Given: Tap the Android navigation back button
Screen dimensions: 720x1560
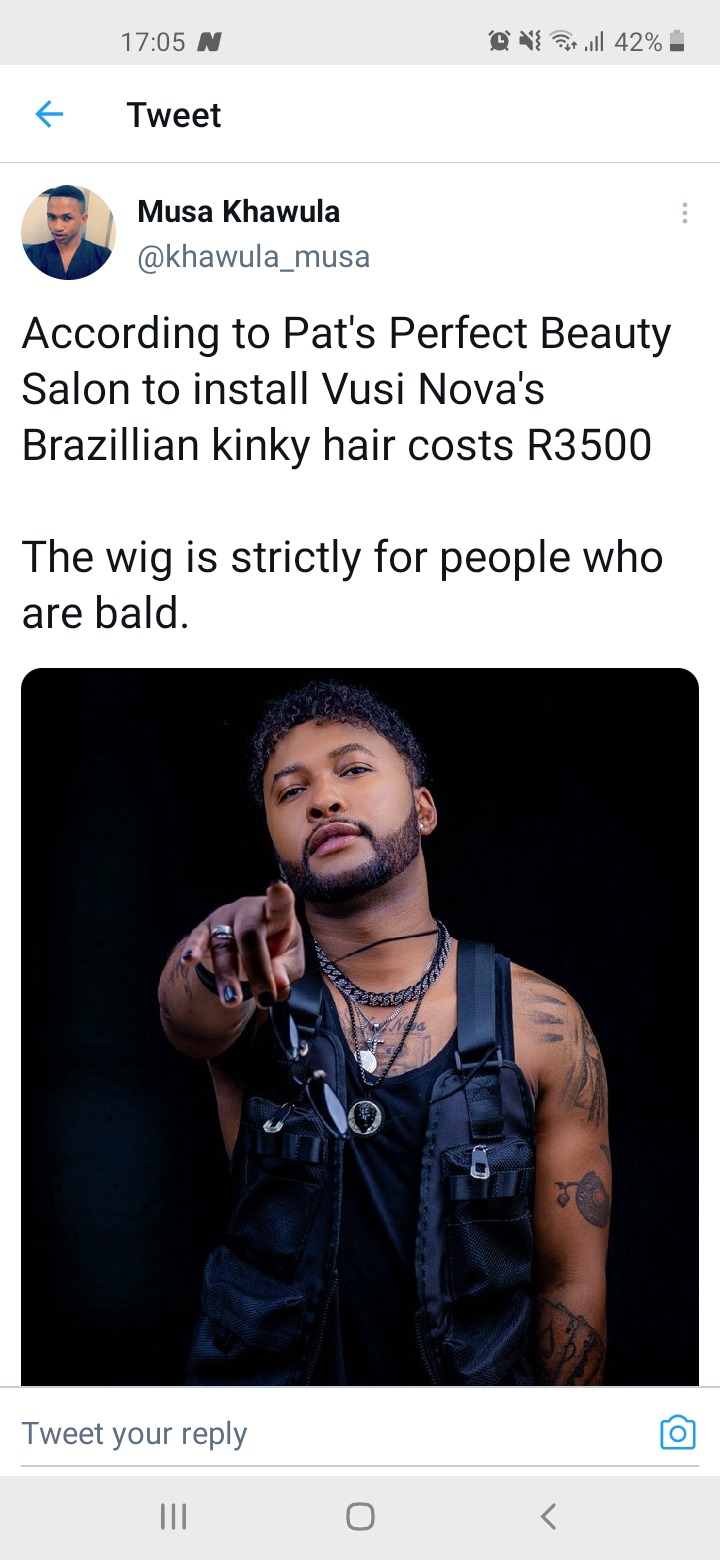Looking at the screenshot, I should click(548, 1516).
